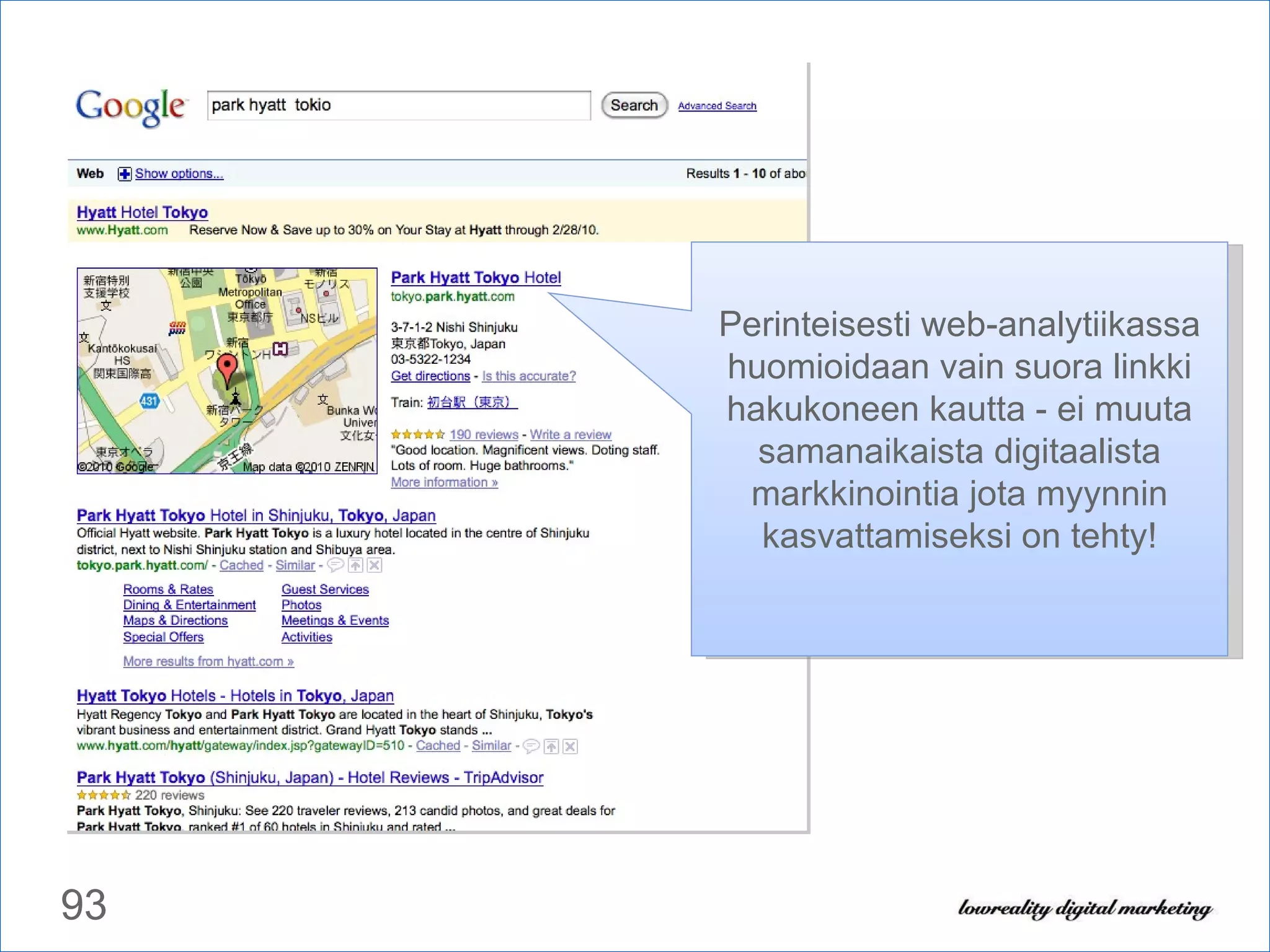This screenshot has width=1270, height=952.
Task: Click route 431 badge on map
Action: pyautogui.click(x=149, y=401)
